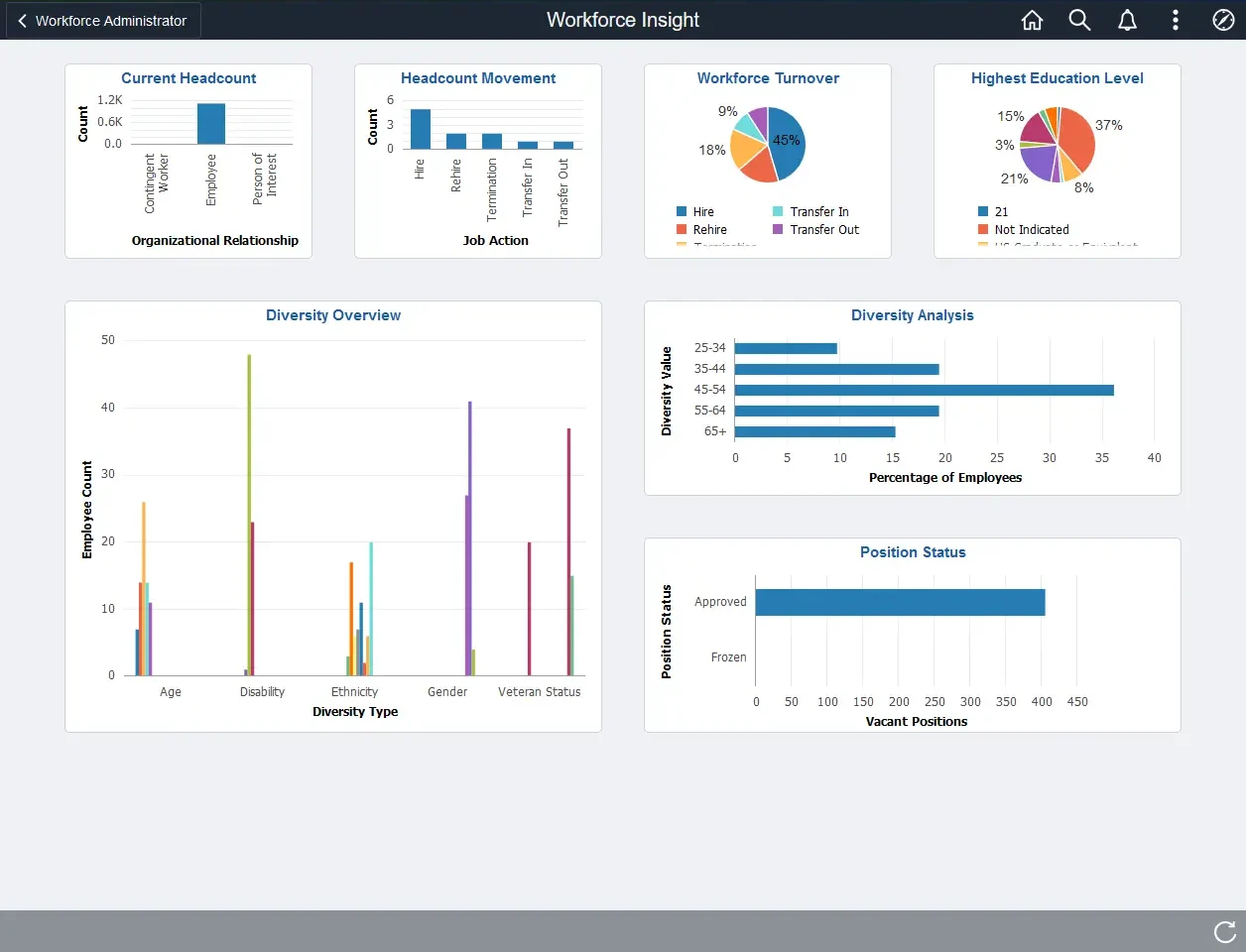Open the Home icon
Screen dimensions: 1246x952
click(x=1032, y=20)
